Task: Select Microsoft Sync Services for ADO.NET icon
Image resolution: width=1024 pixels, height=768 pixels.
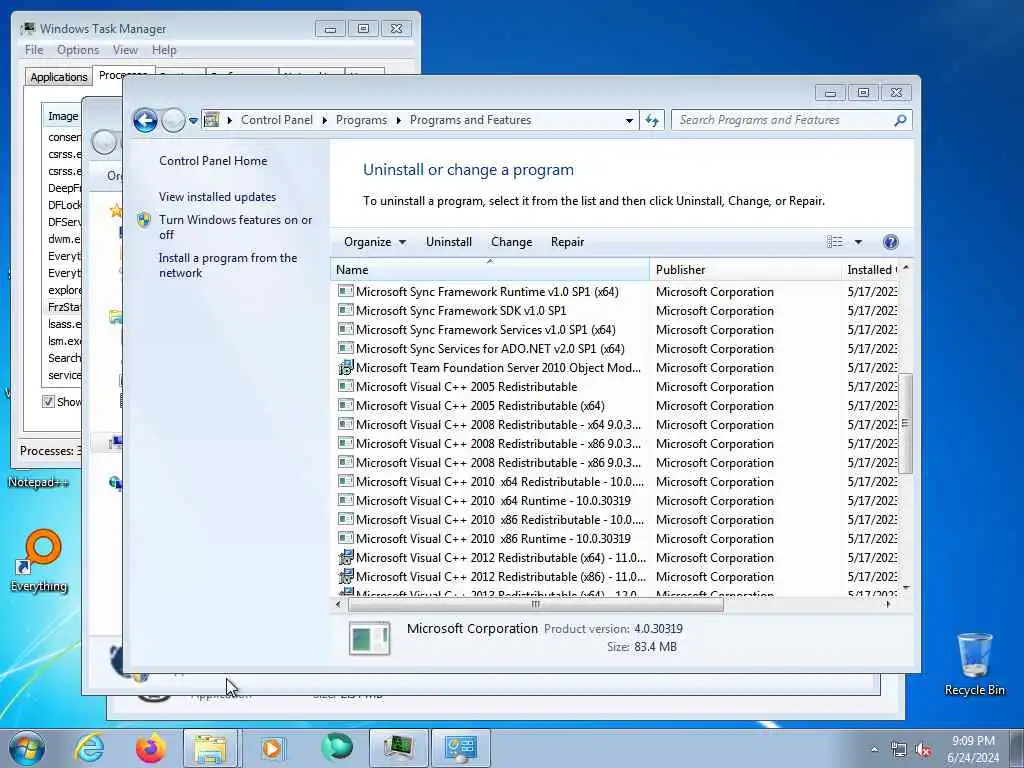Action: point(345,348)
